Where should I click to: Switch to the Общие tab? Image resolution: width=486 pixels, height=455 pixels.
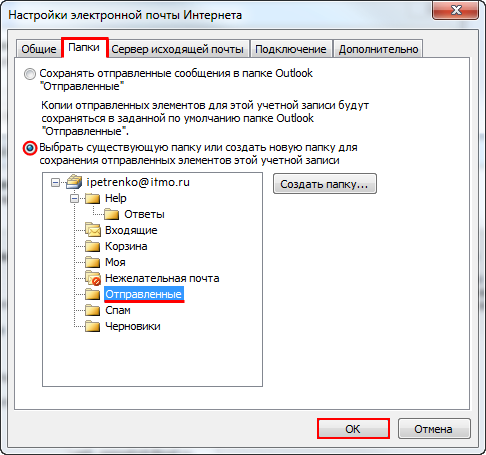tap(39, 49)
